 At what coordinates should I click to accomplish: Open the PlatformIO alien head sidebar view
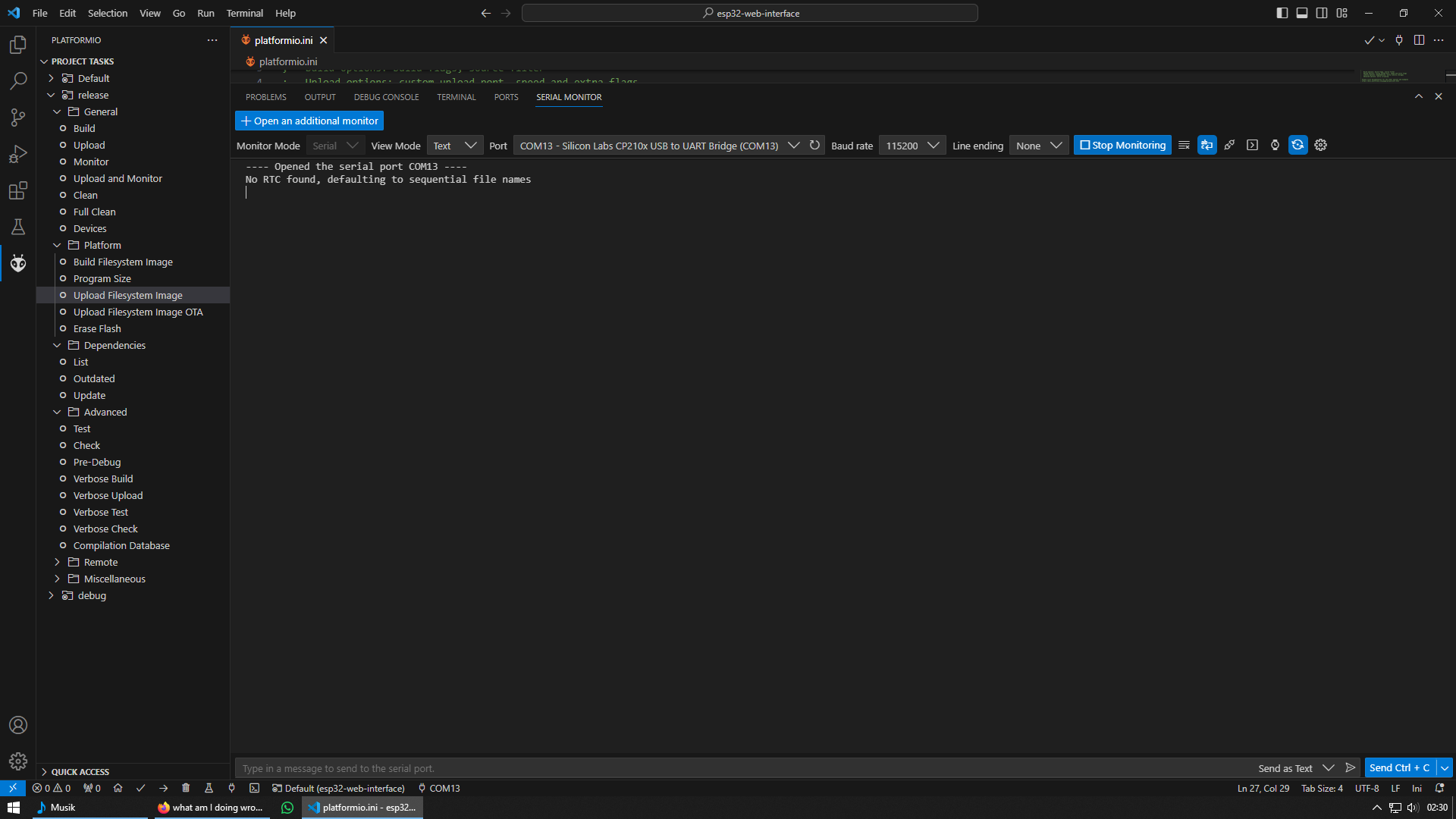point(18,263)
